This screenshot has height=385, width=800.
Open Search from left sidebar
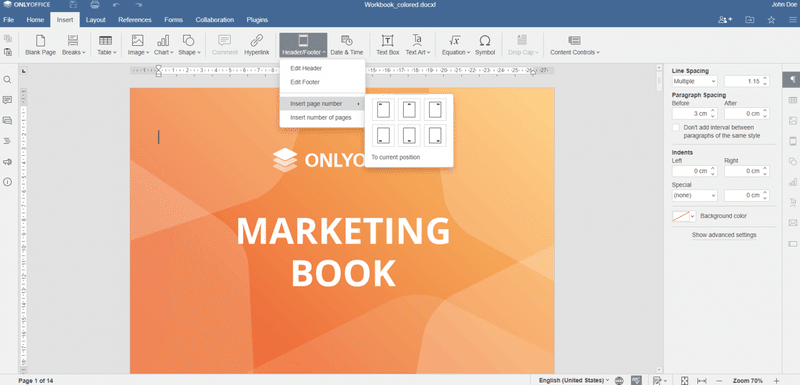pos(7,80)
